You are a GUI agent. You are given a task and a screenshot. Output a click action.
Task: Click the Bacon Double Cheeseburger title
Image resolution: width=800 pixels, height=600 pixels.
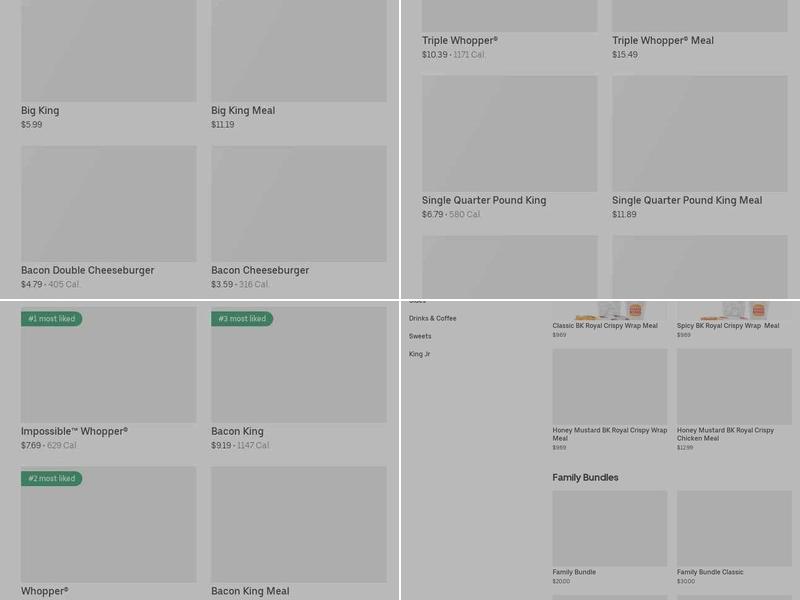click(87, 270)
